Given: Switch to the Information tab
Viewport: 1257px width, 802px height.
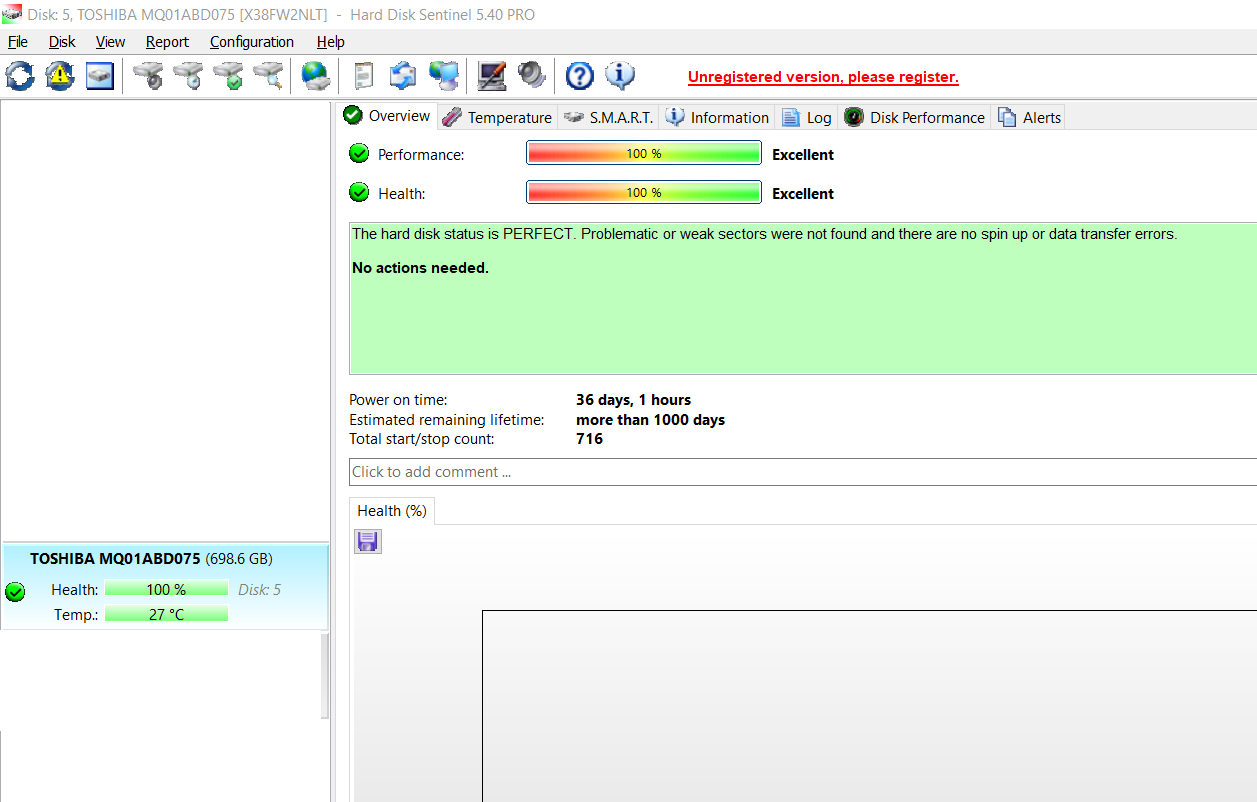Looking at the screenshot, I should point(717,117).
